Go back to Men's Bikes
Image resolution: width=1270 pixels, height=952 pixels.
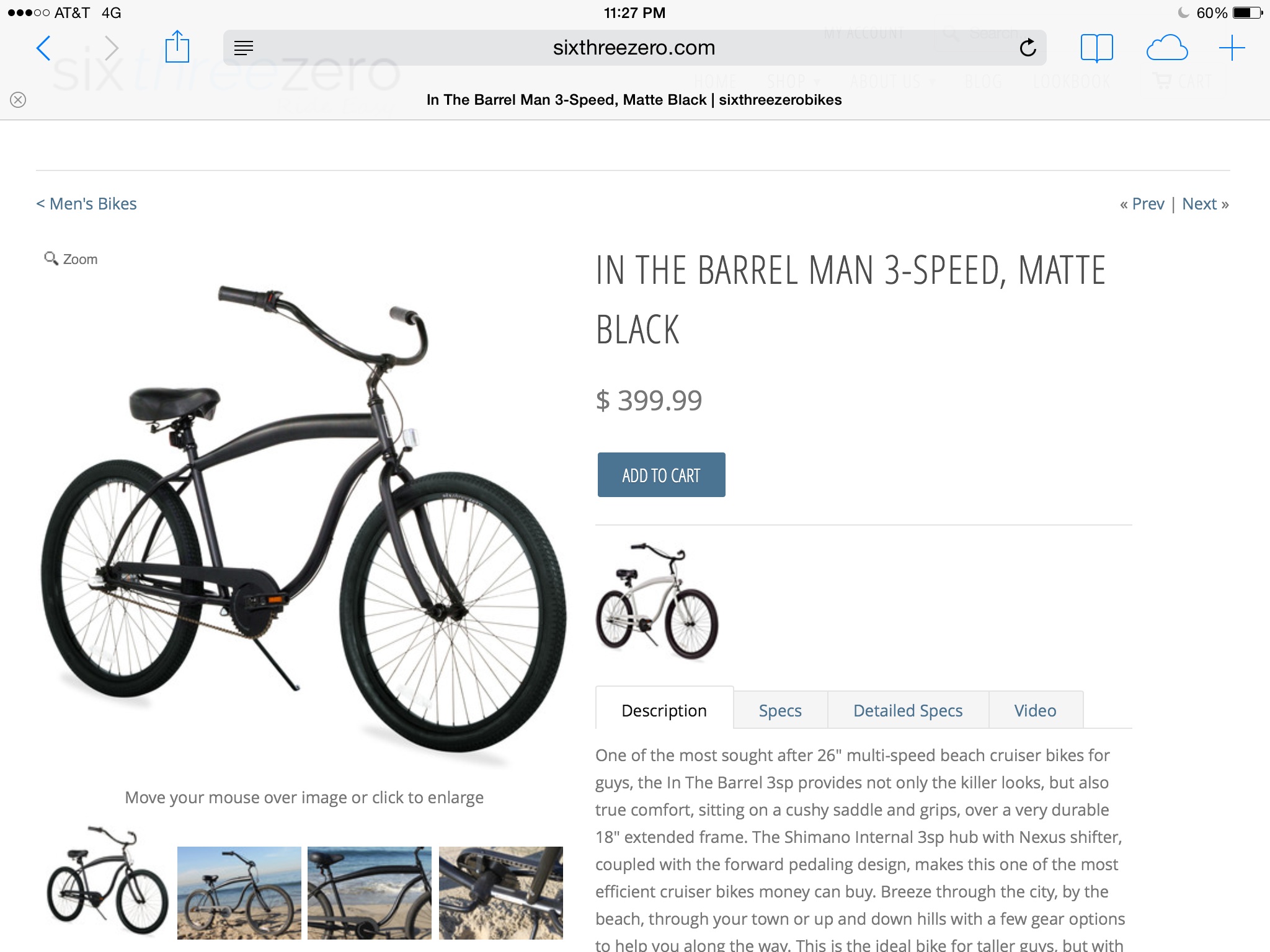pyautogui.click(x=86, y=204)
